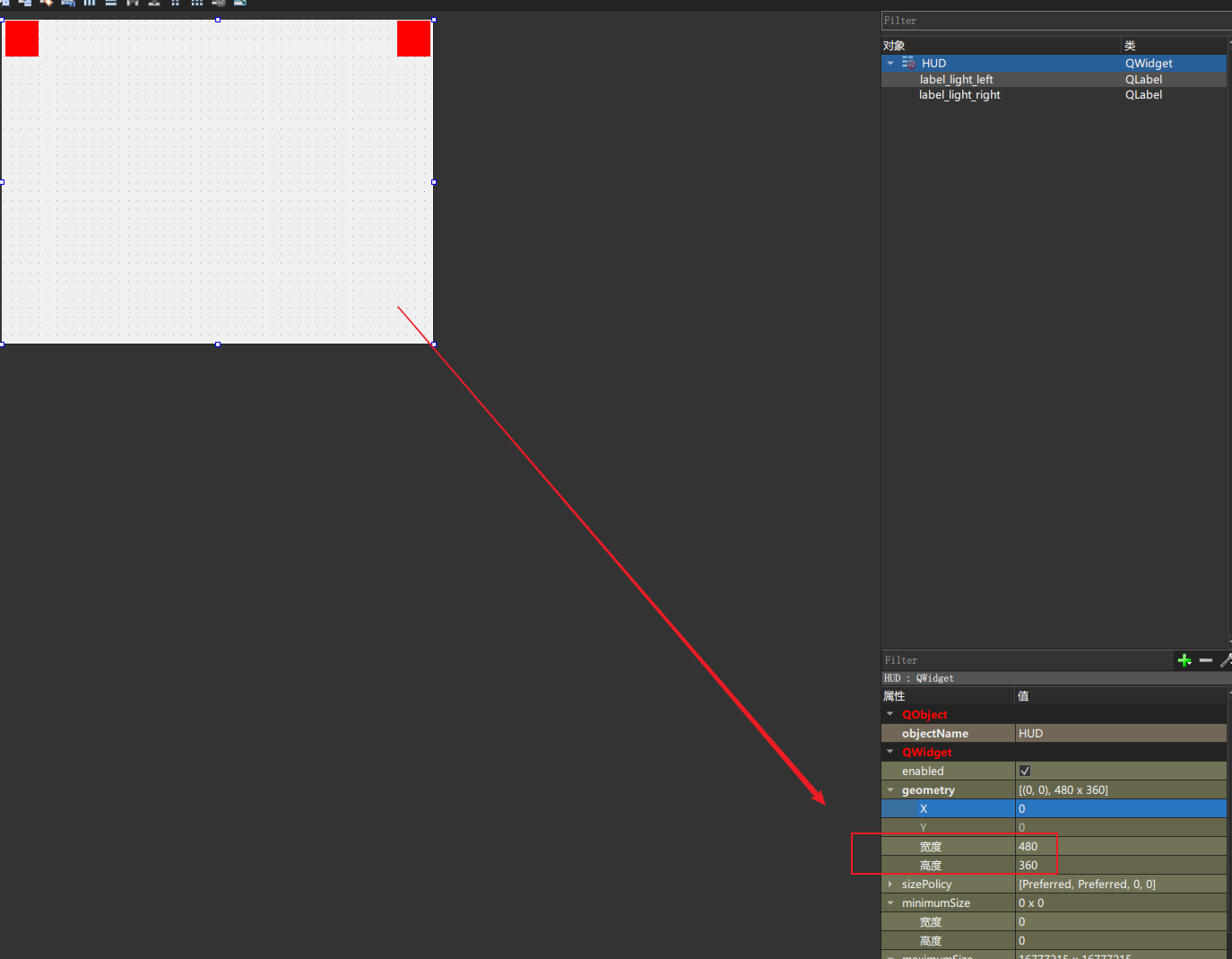
Task: Open the wrench configure icon in Property Editor
Action: pos(1226,660)
